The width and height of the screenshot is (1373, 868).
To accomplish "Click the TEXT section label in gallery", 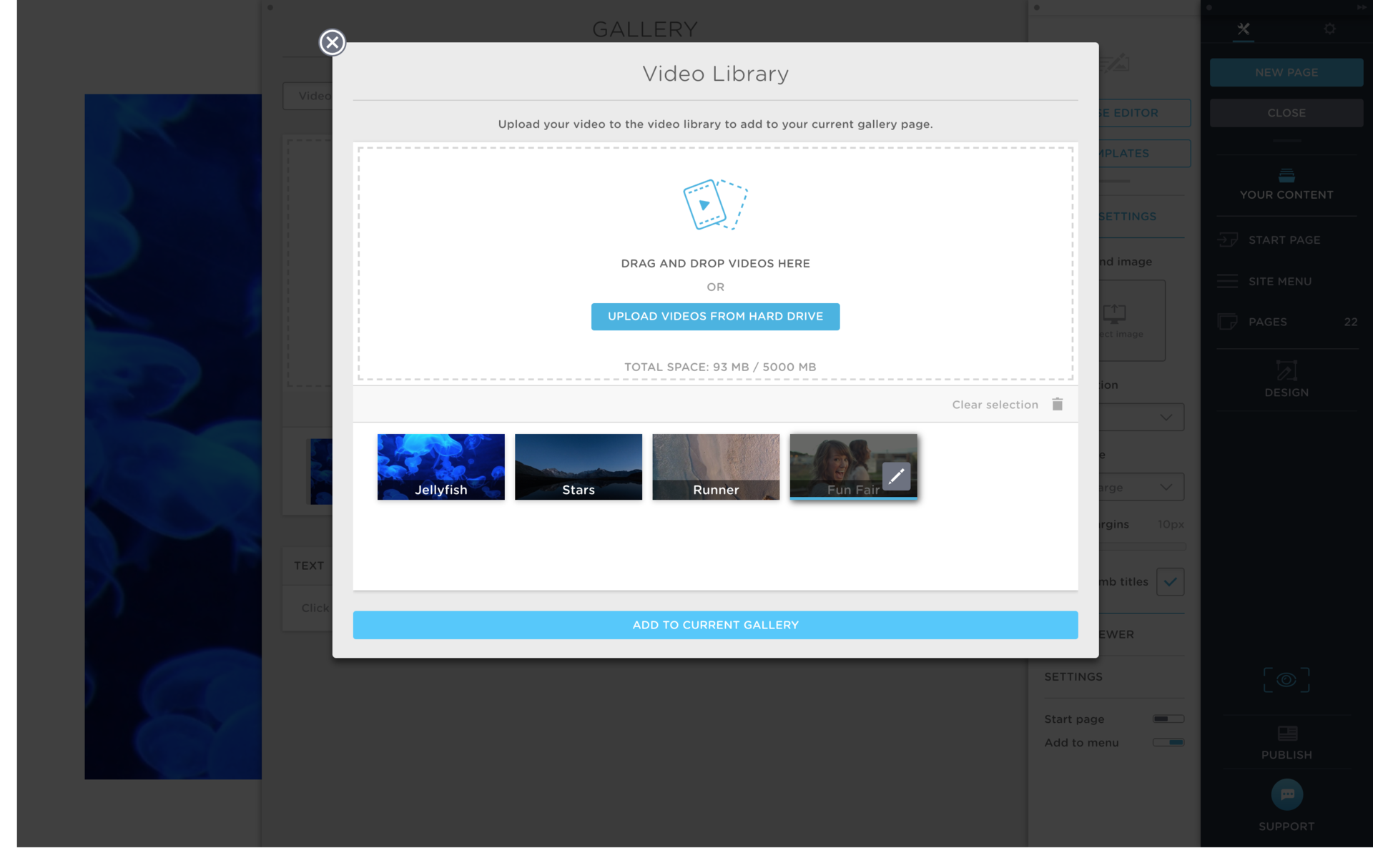I will 309,566.
